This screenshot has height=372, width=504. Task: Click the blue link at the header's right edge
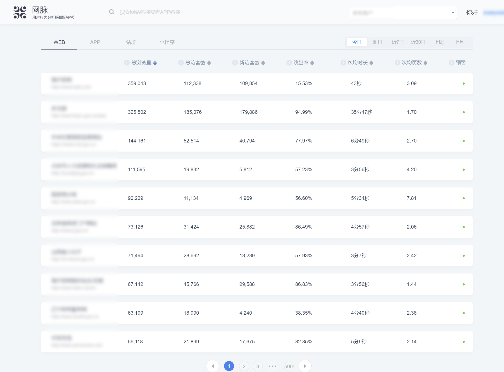[494, 13]
